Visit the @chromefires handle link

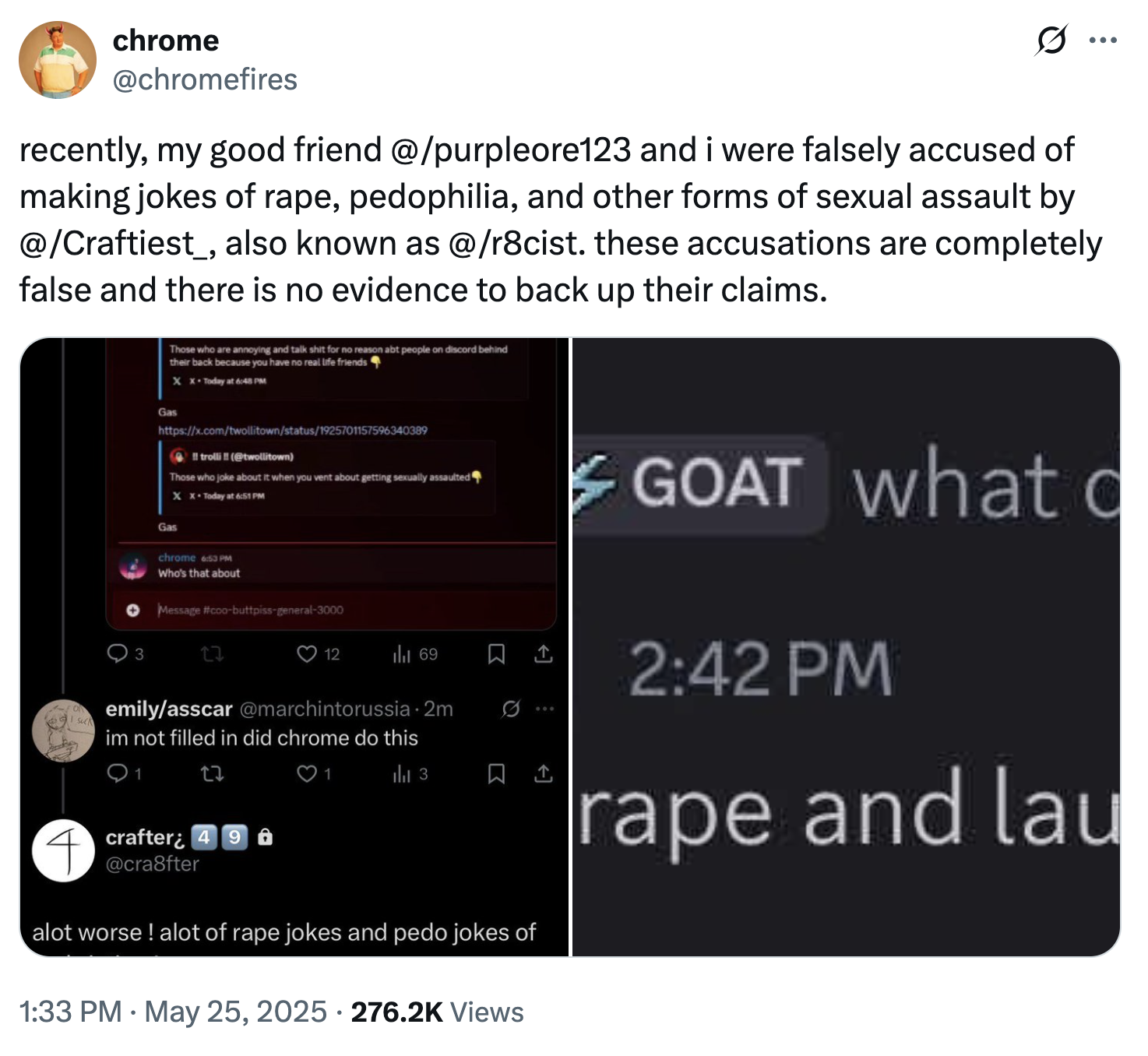coord(205,79)
